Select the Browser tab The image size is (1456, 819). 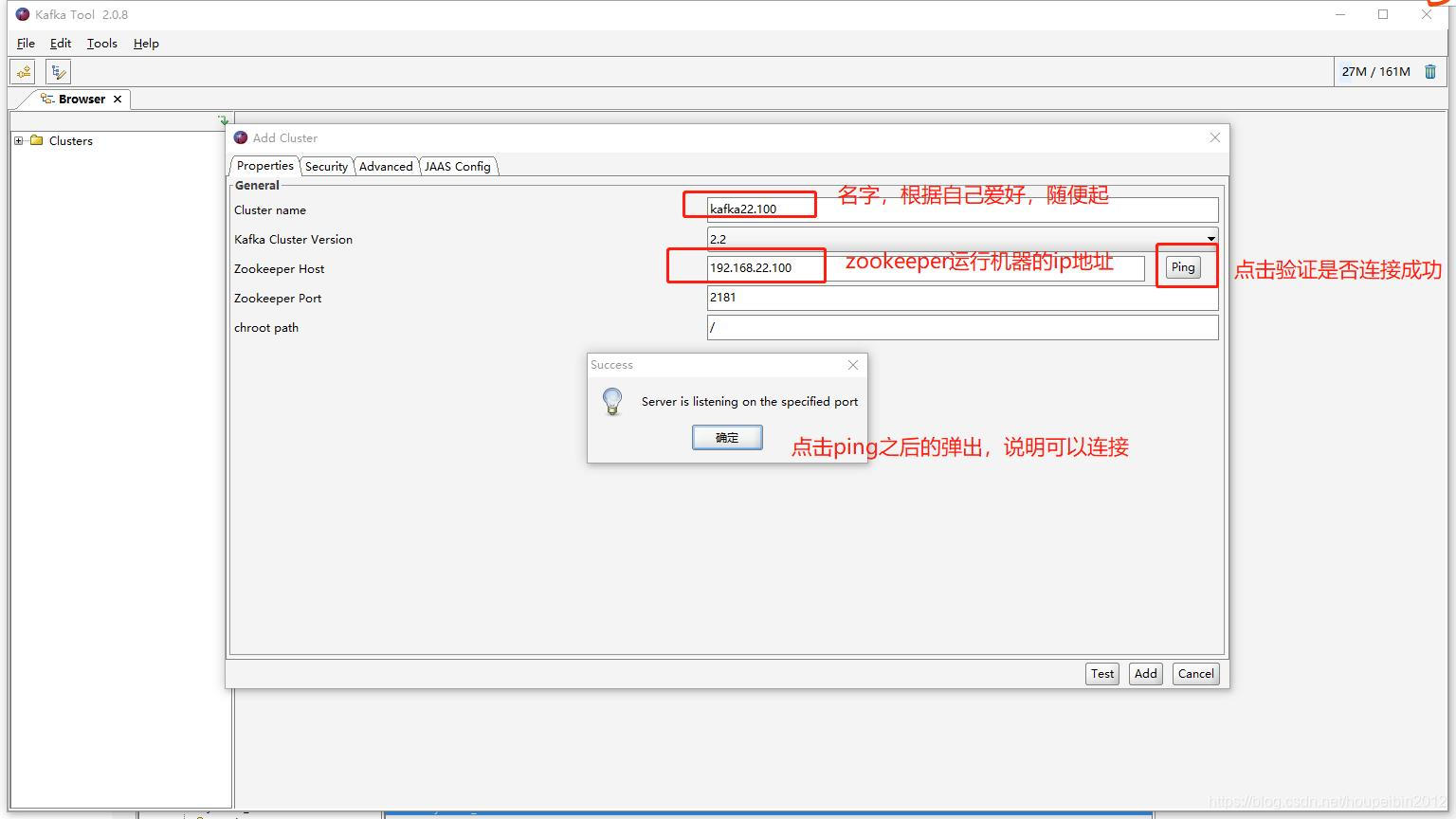point(82,99)
